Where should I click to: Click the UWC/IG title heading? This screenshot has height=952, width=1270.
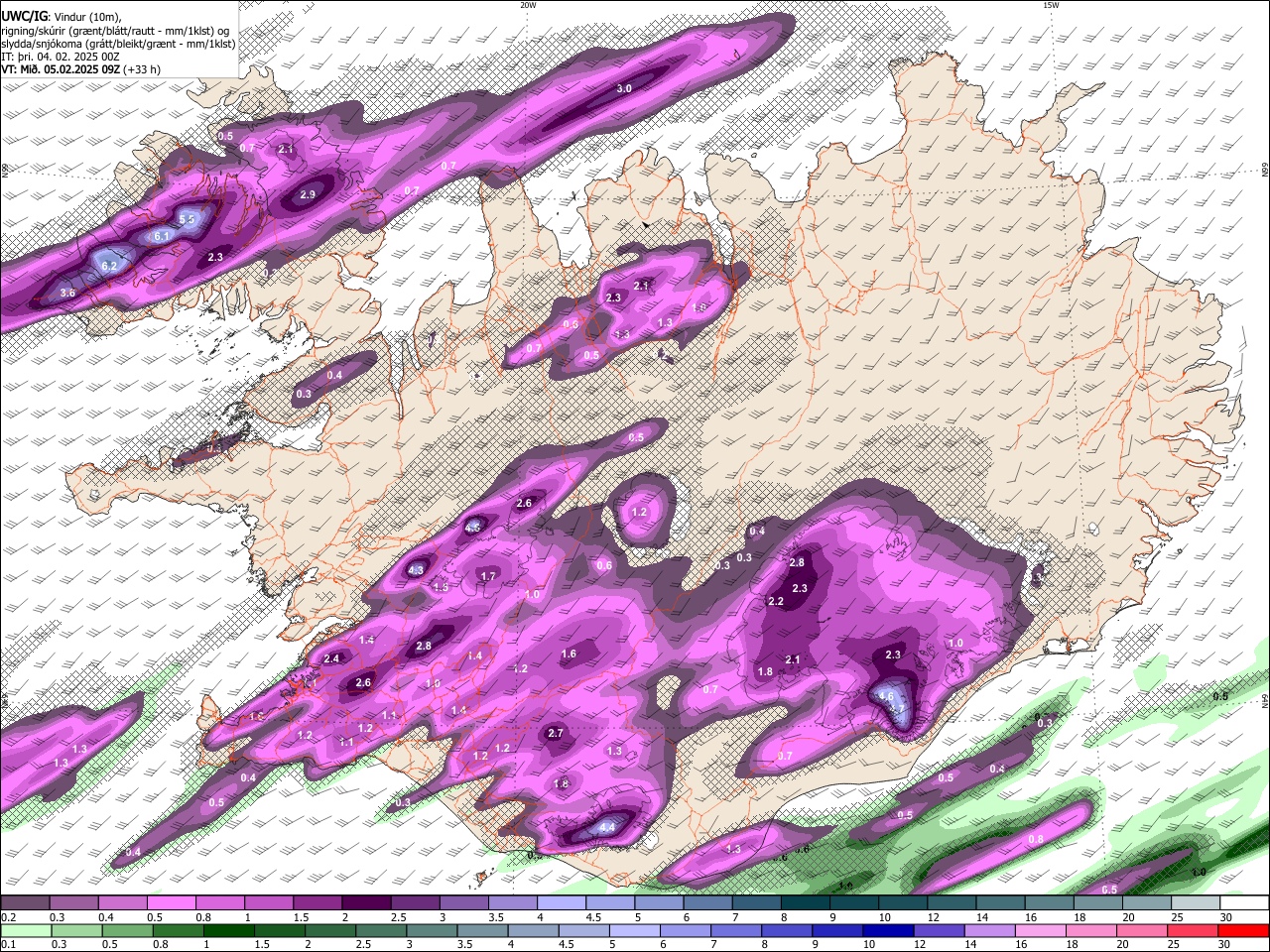(24, 16)
